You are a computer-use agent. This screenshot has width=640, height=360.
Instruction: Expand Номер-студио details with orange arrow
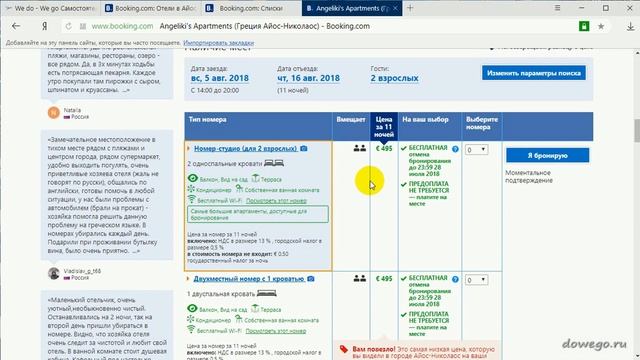coord(188,149)
